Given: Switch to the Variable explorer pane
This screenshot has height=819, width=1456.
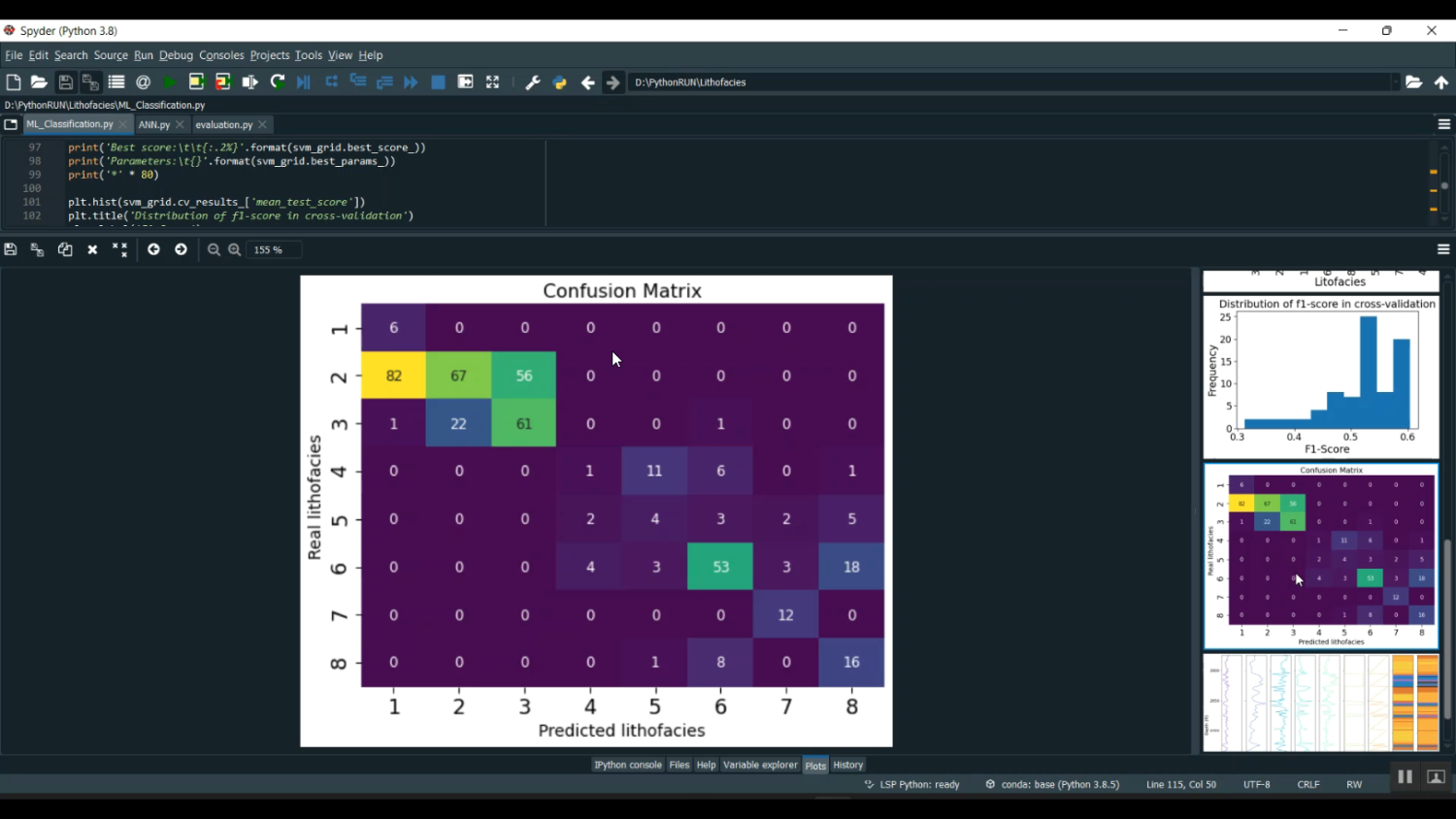Looking at the screenshot, I should pyautogui.click(x=759, y=765).
